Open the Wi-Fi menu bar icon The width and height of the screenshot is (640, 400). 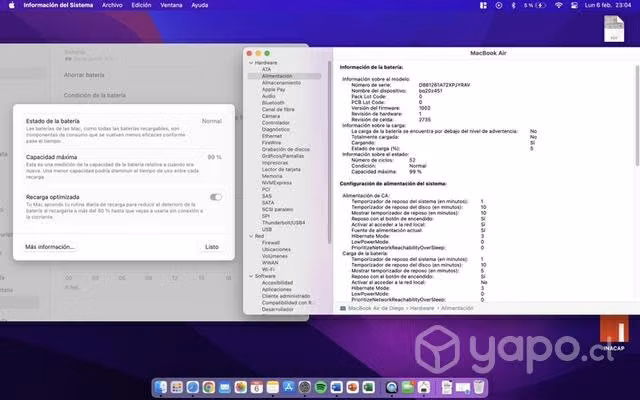pyautogui.click(x=559, y=5)
